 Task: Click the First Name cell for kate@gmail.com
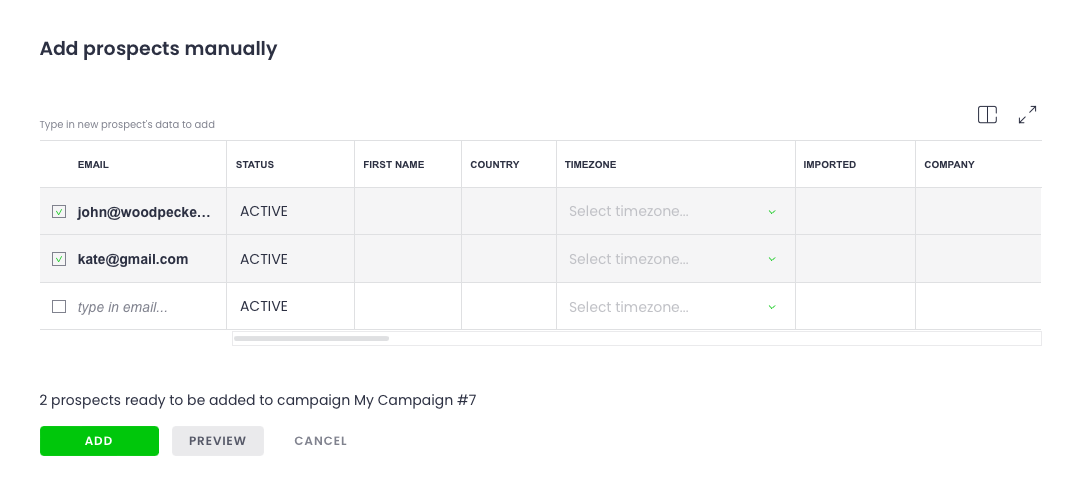click(407, 259)
